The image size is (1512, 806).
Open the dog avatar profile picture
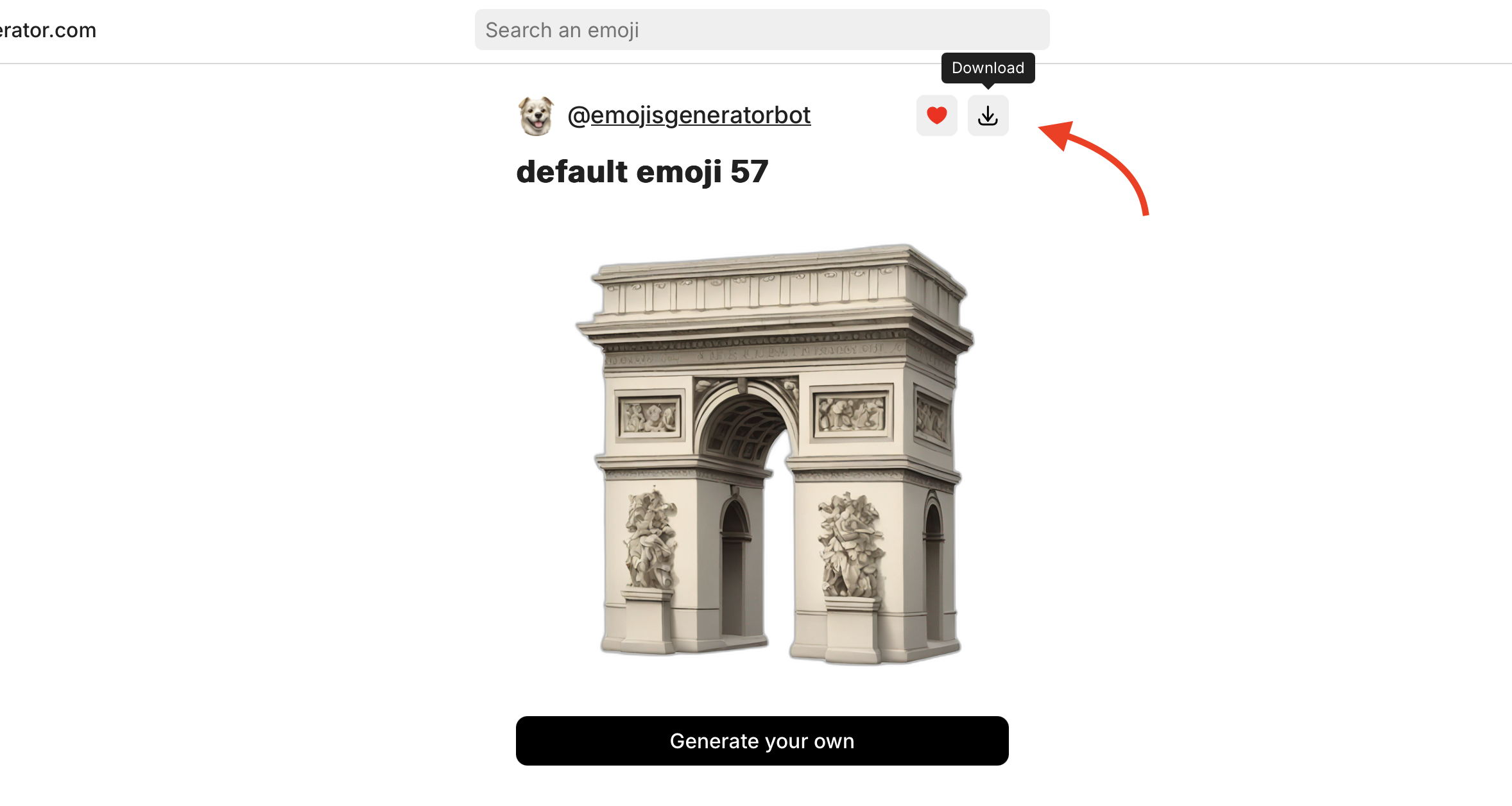(536, 116)
